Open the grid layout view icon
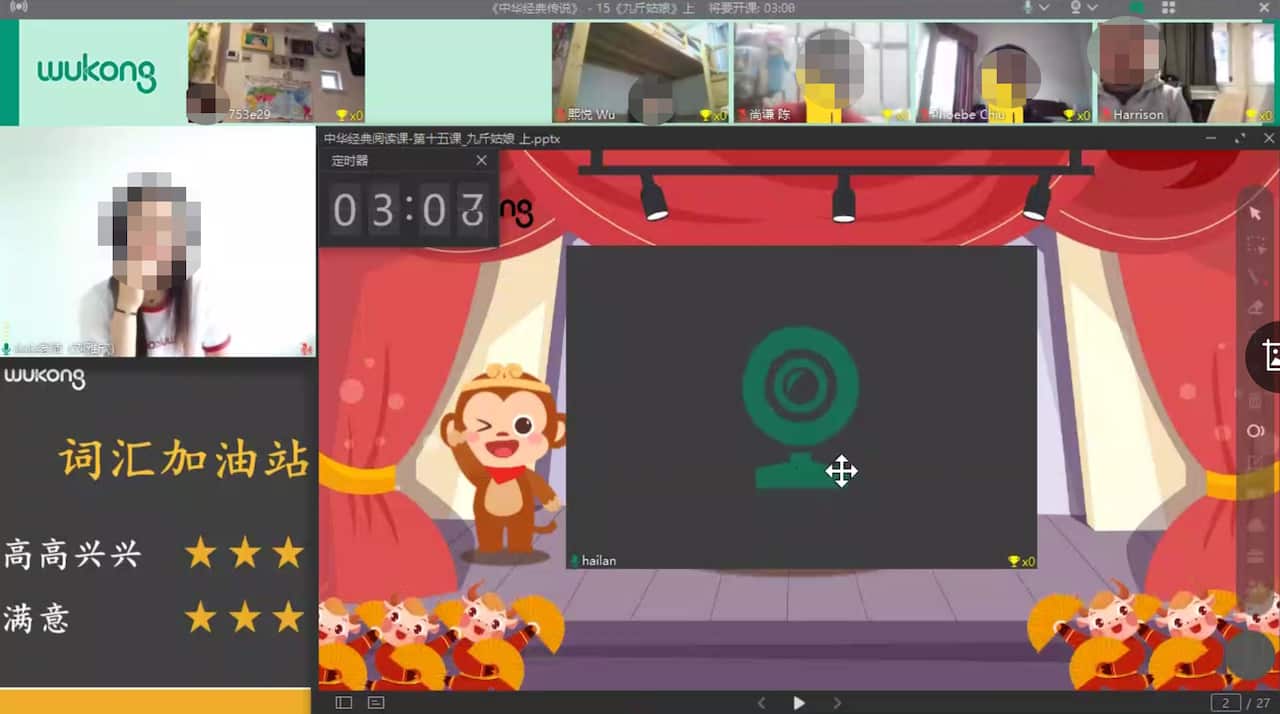 [1168, 8]
